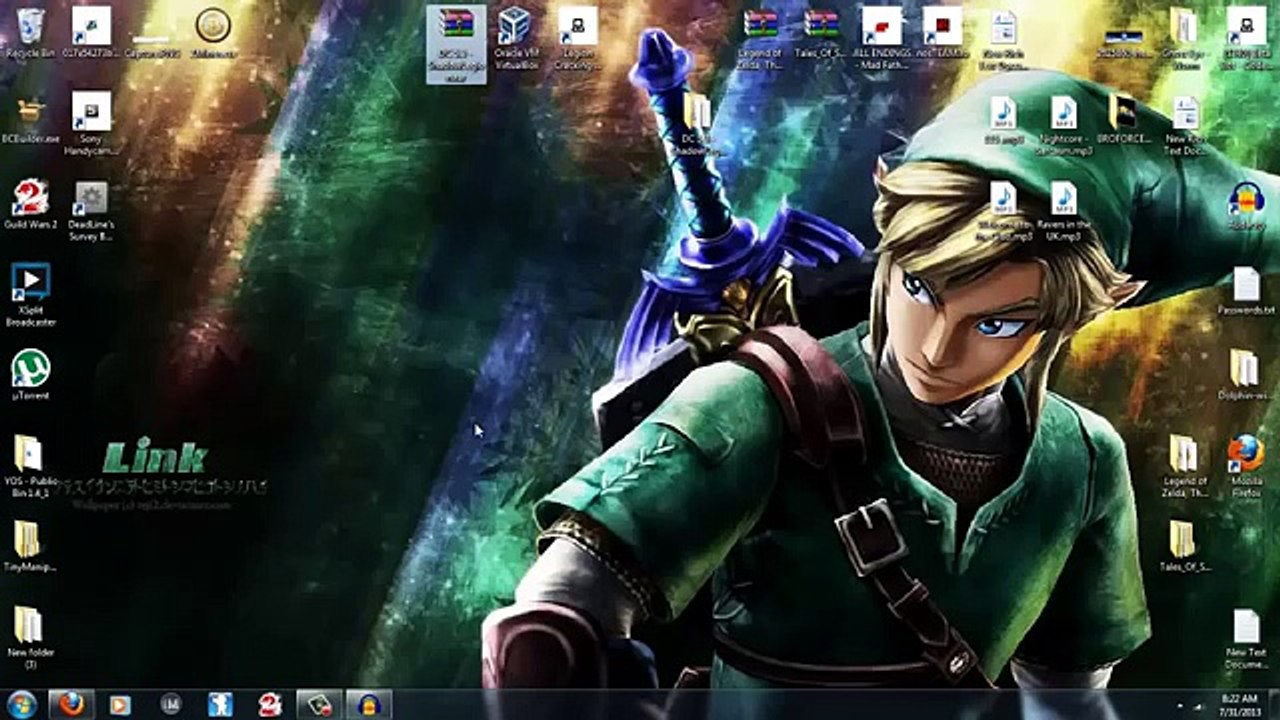The image size is (1280, 720).
Task: Click the taskbar clock showing 8:22 AM
Action: click(1239, 704)
